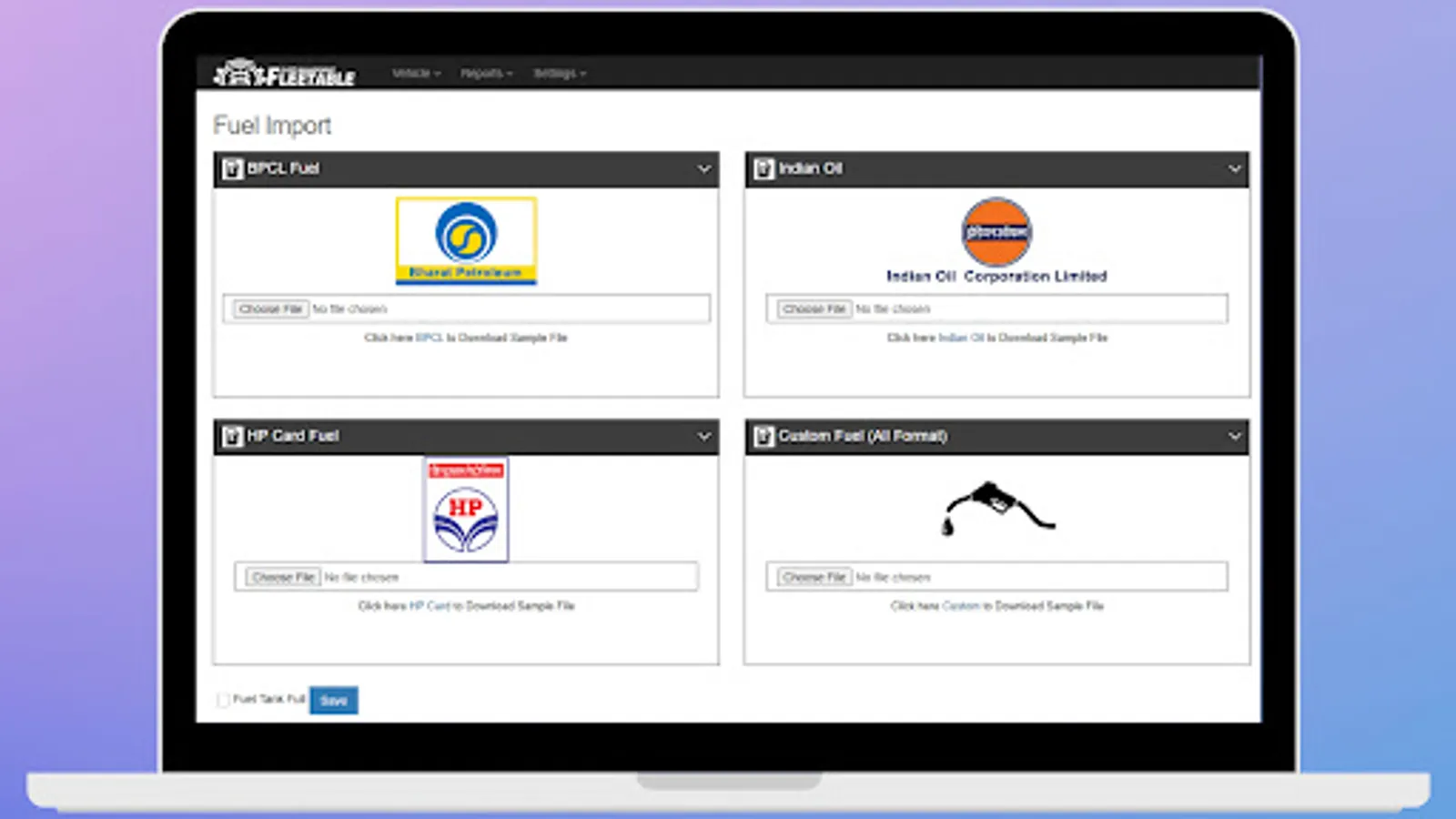Collapse the HP Card Fuel panel chevron
The height and width of the screenshot is (819, 1456).
[703, 436]
